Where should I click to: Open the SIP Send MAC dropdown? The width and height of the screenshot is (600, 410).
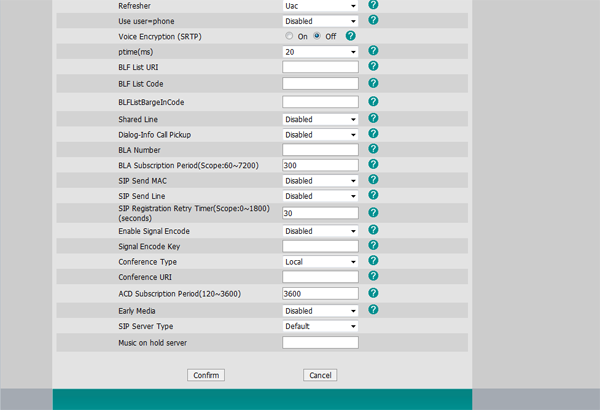(320, 181)
